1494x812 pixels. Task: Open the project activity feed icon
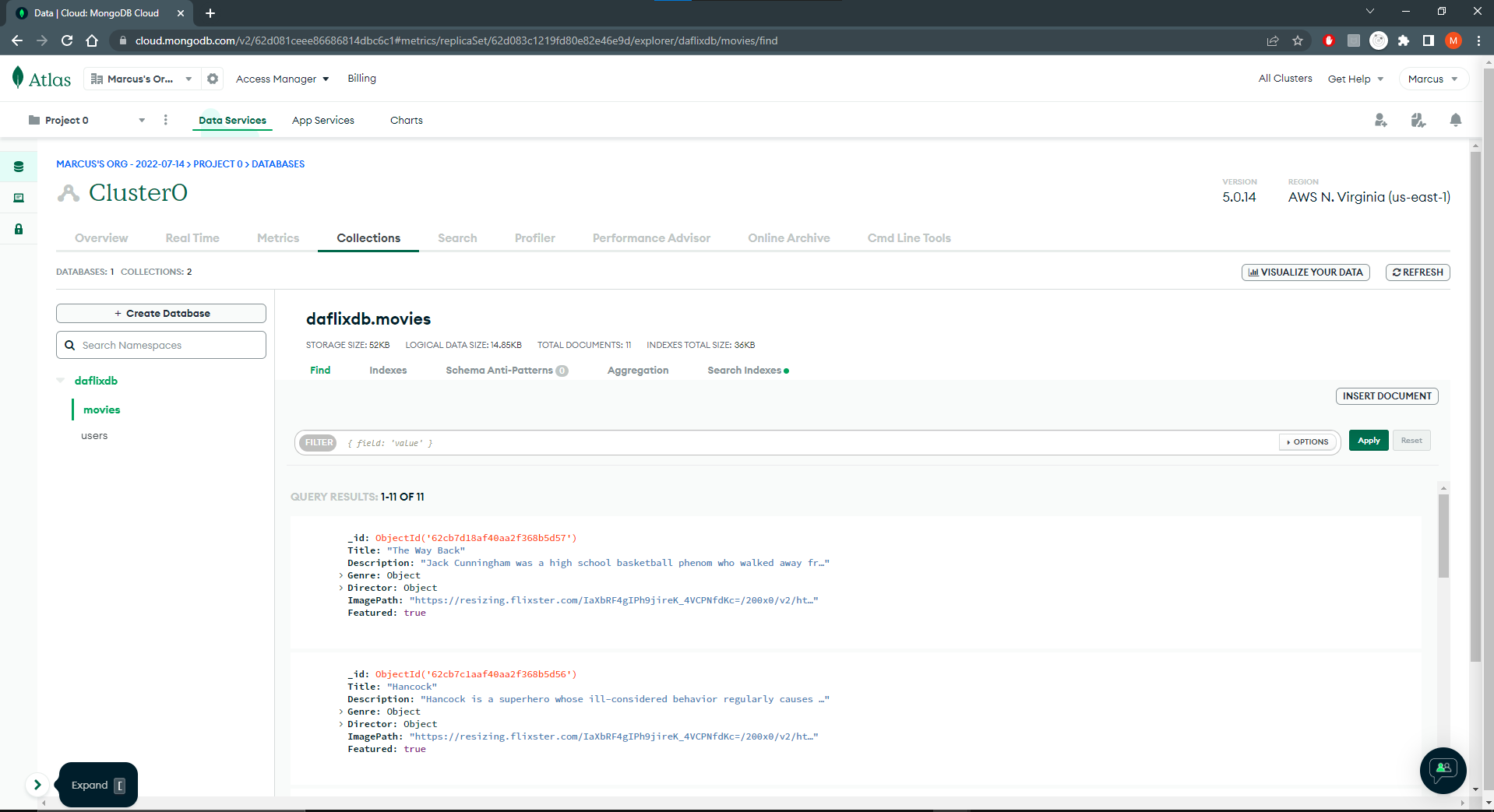(1418, 120)
